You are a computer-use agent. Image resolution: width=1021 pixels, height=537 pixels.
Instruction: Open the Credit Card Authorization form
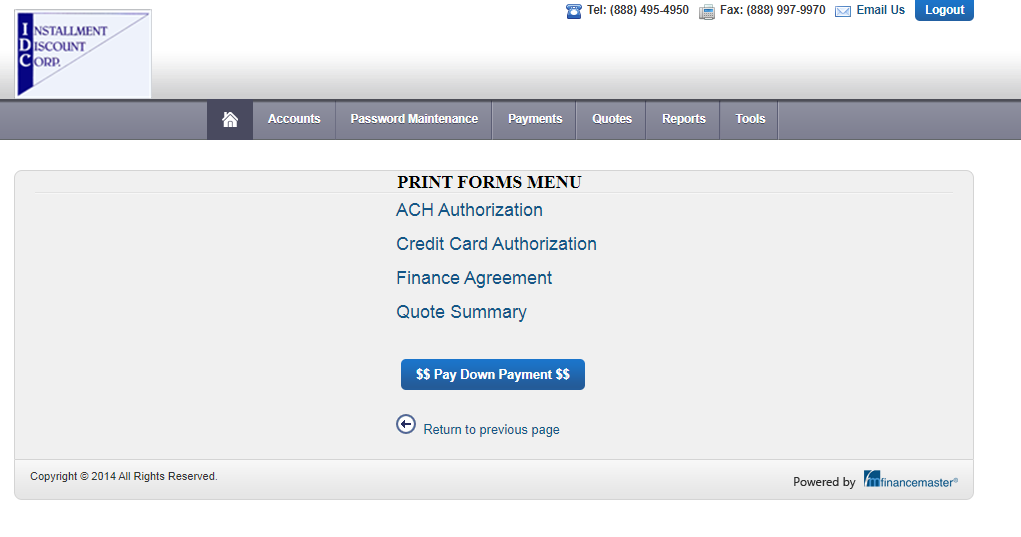pyautogui.click(x=496, y=244)
